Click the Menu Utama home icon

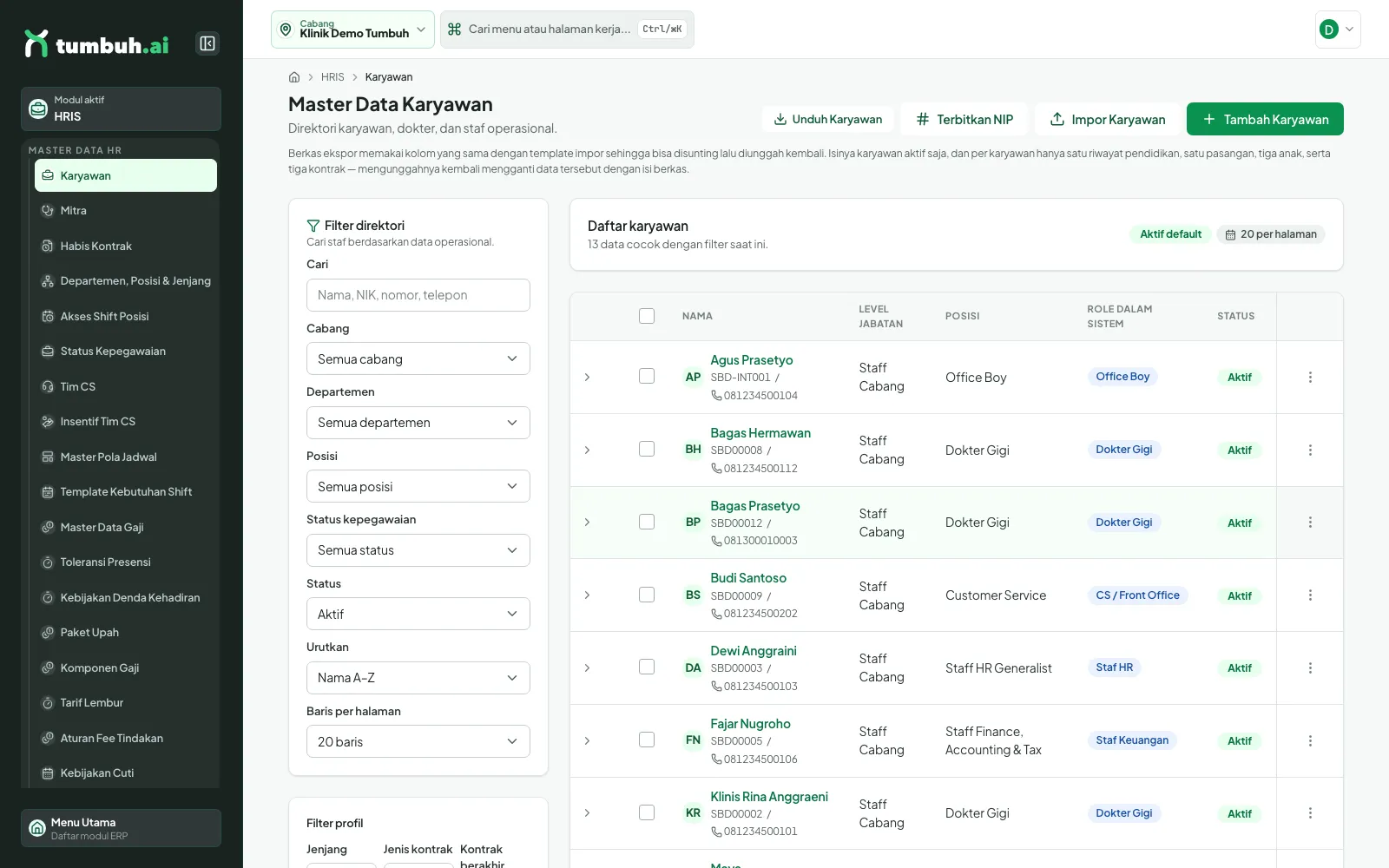pyautogui.click(x=37, y=828)
